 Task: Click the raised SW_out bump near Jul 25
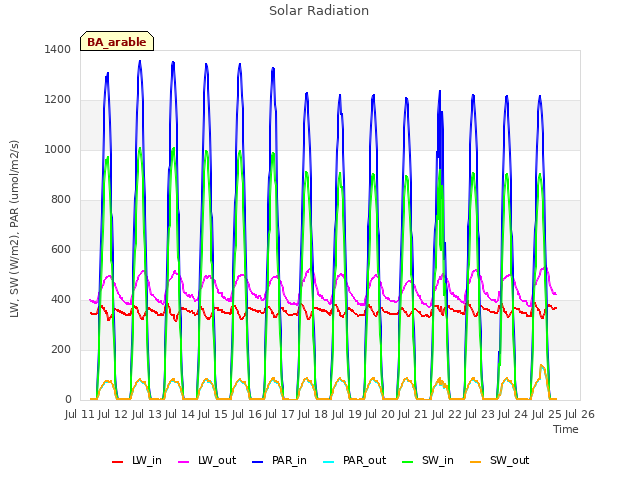(542, 367)
